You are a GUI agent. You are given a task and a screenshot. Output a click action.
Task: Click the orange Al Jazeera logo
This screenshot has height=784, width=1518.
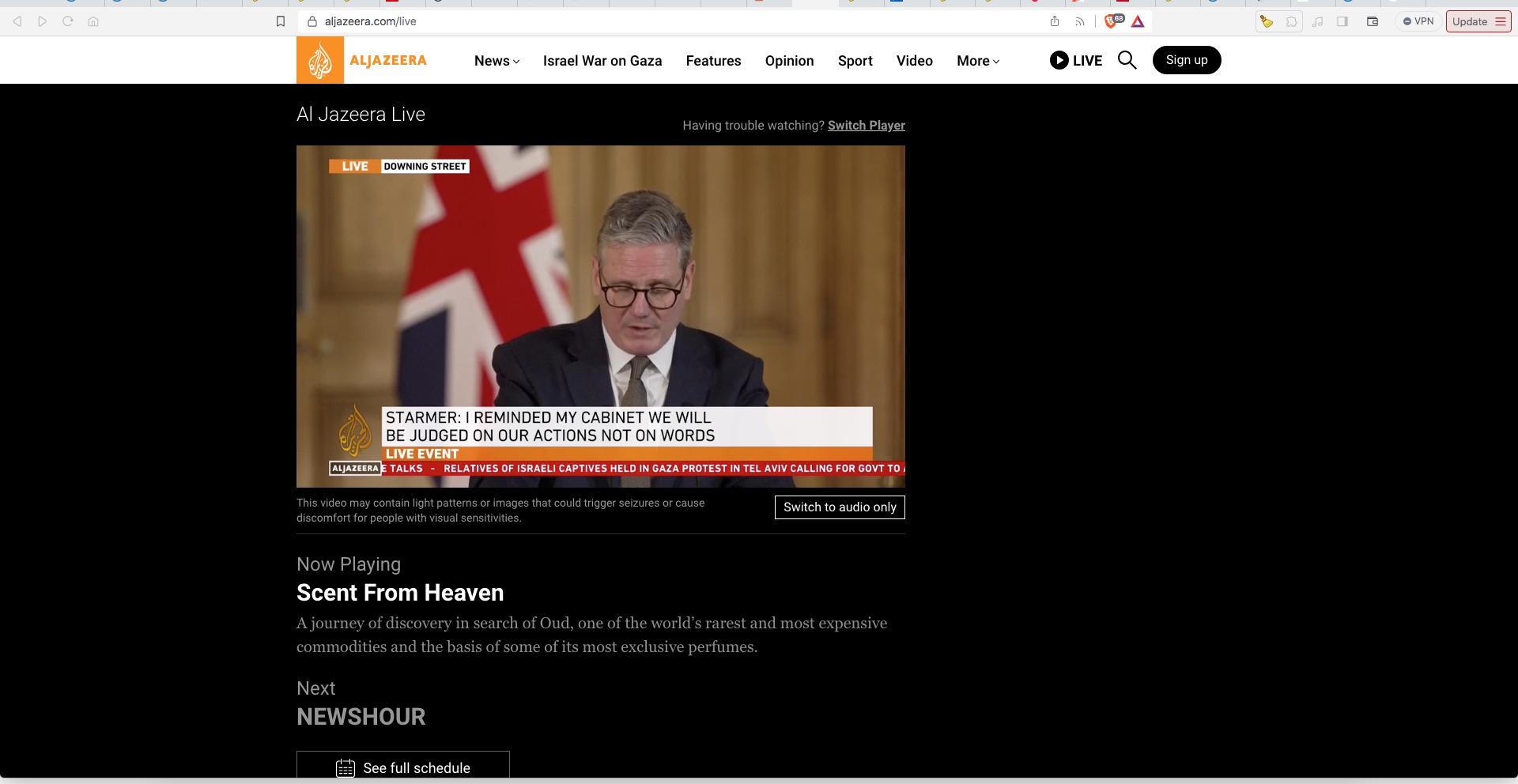click(x=320, y=60)
